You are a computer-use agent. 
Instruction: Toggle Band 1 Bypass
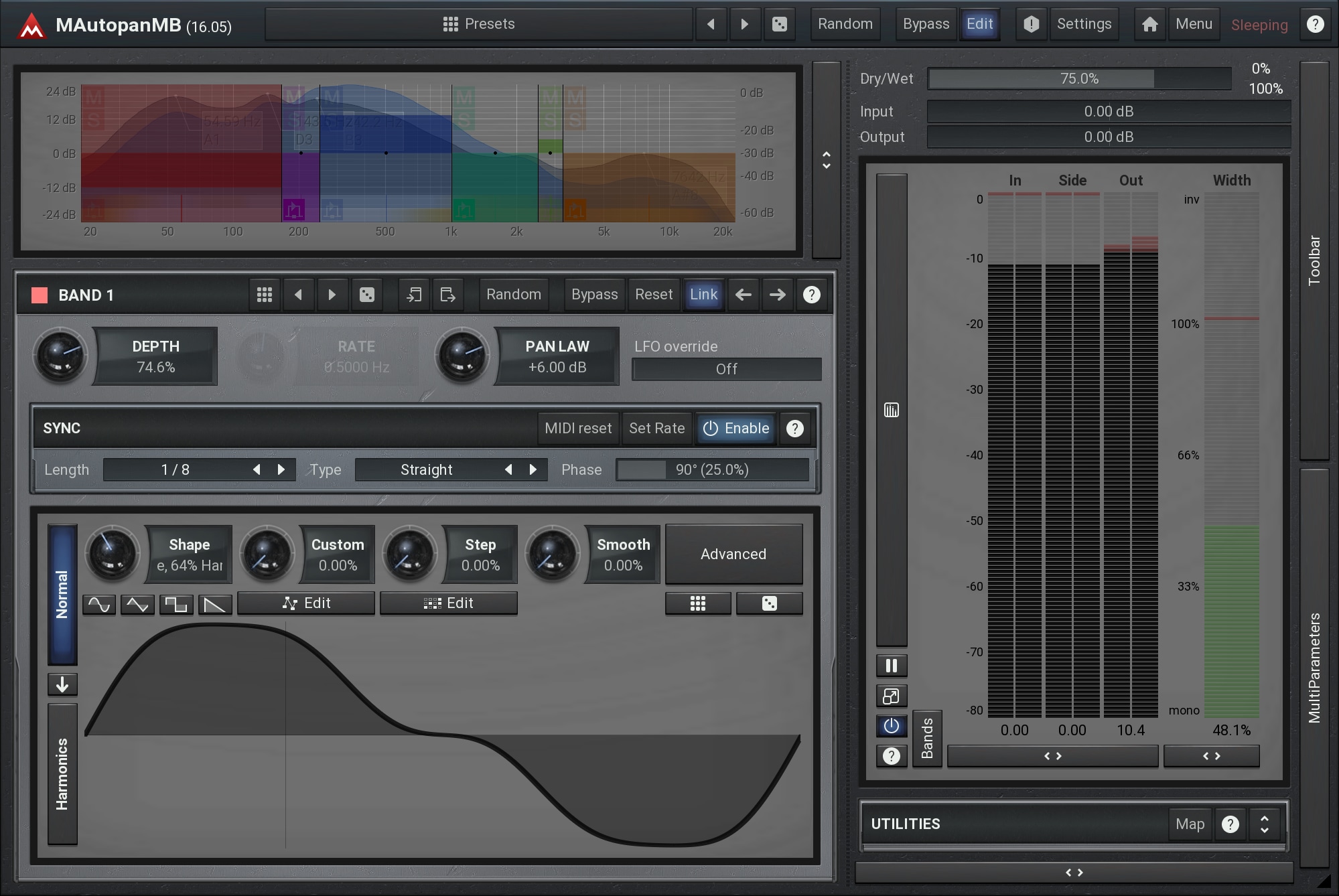click(594, 295)
